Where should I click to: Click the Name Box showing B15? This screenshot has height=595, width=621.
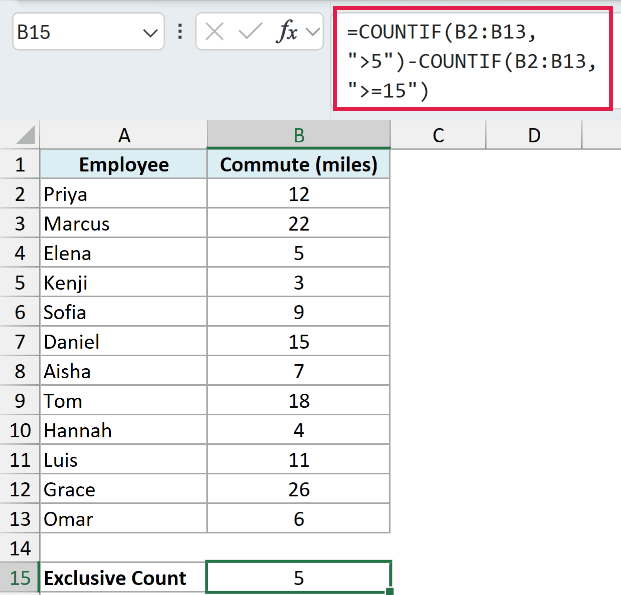tap(88, 32)
